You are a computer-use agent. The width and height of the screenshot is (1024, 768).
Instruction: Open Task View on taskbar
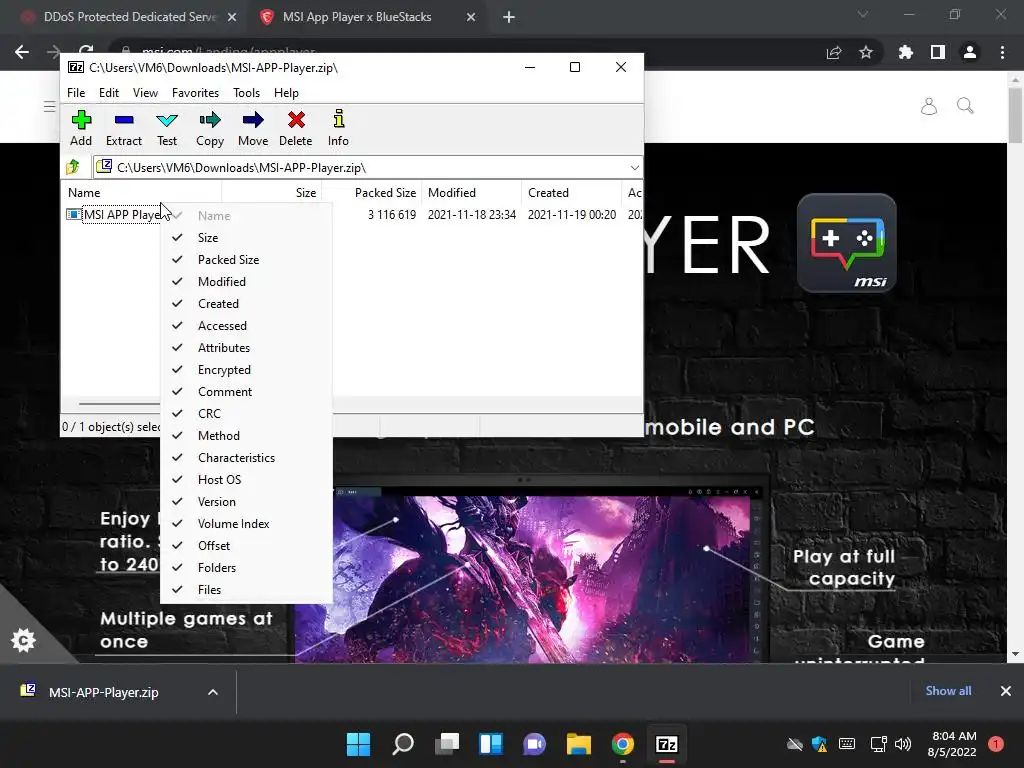447,744
